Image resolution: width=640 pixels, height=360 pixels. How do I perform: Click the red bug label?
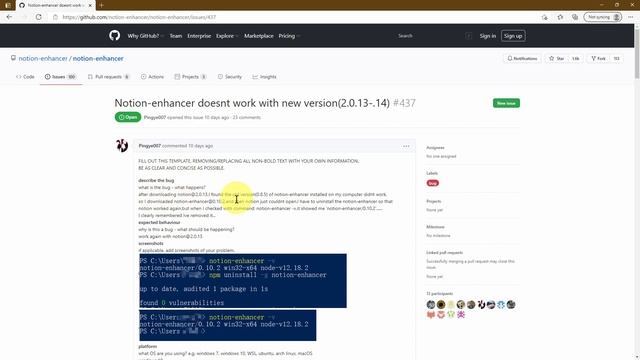click(433, 183)
